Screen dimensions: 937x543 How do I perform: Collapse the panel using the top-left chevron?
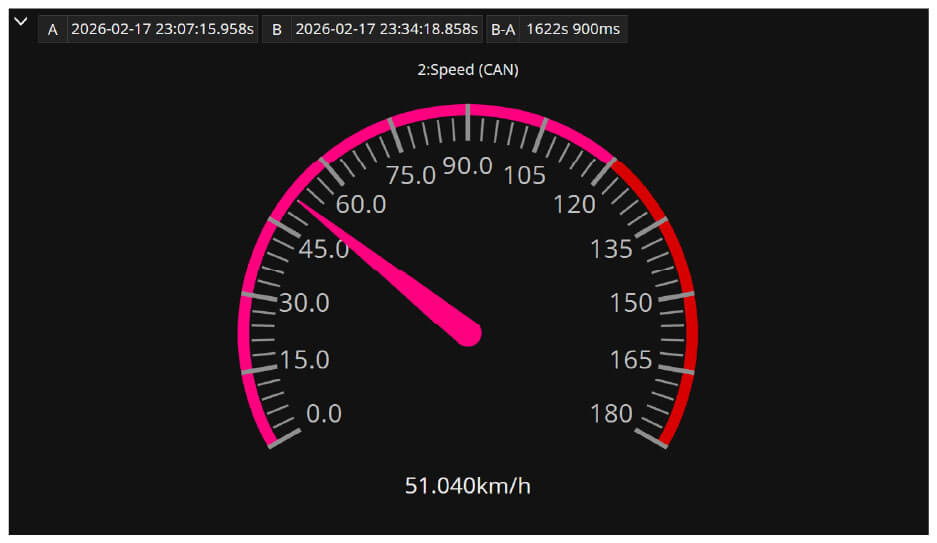[x=21, y=22]
